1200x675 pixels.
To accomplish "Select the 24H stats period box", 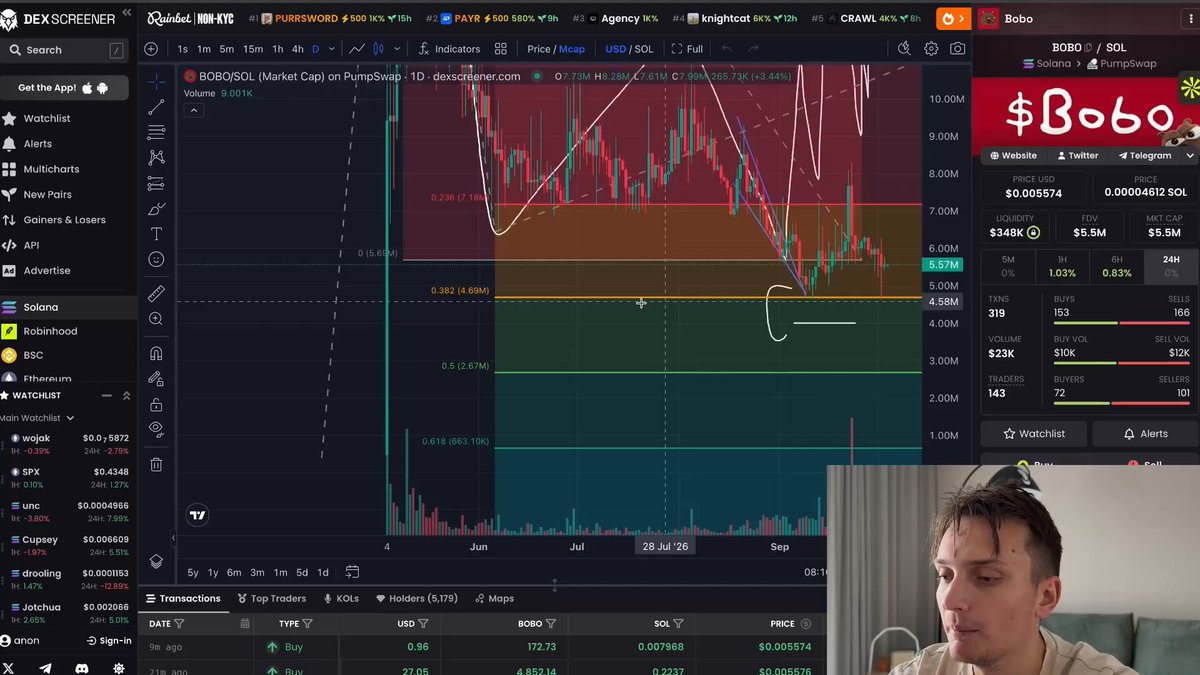I will point(1169,266).
